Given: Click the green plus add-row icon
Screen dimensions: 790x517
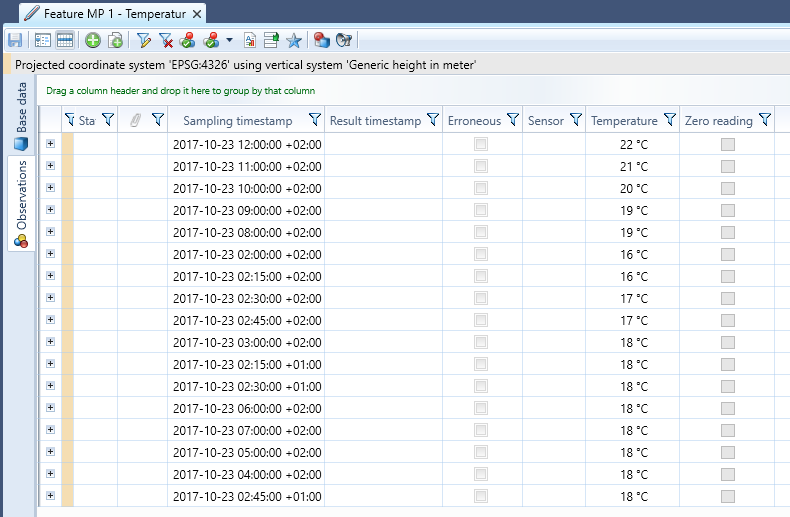Looking at the screenshot, I should tap(92, 40).
